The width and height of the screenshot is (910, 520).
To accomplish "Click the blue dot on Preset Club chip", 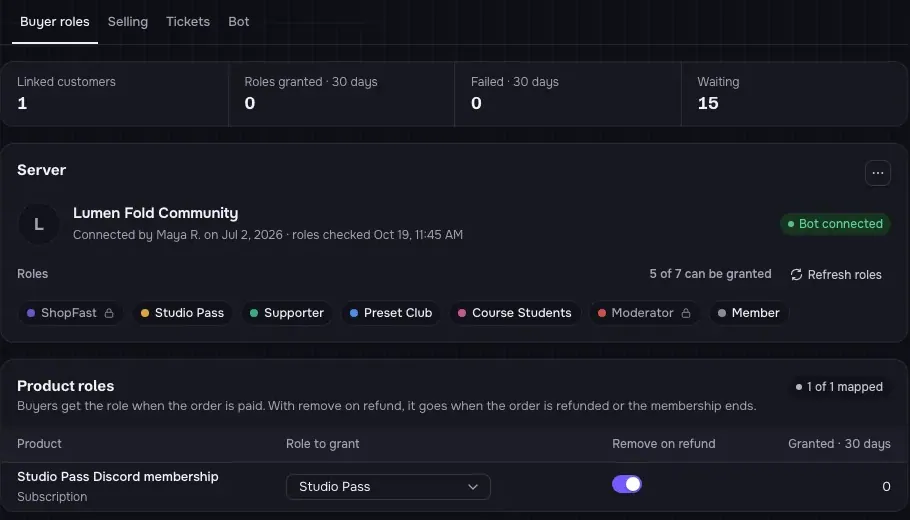I will (353, 313).
